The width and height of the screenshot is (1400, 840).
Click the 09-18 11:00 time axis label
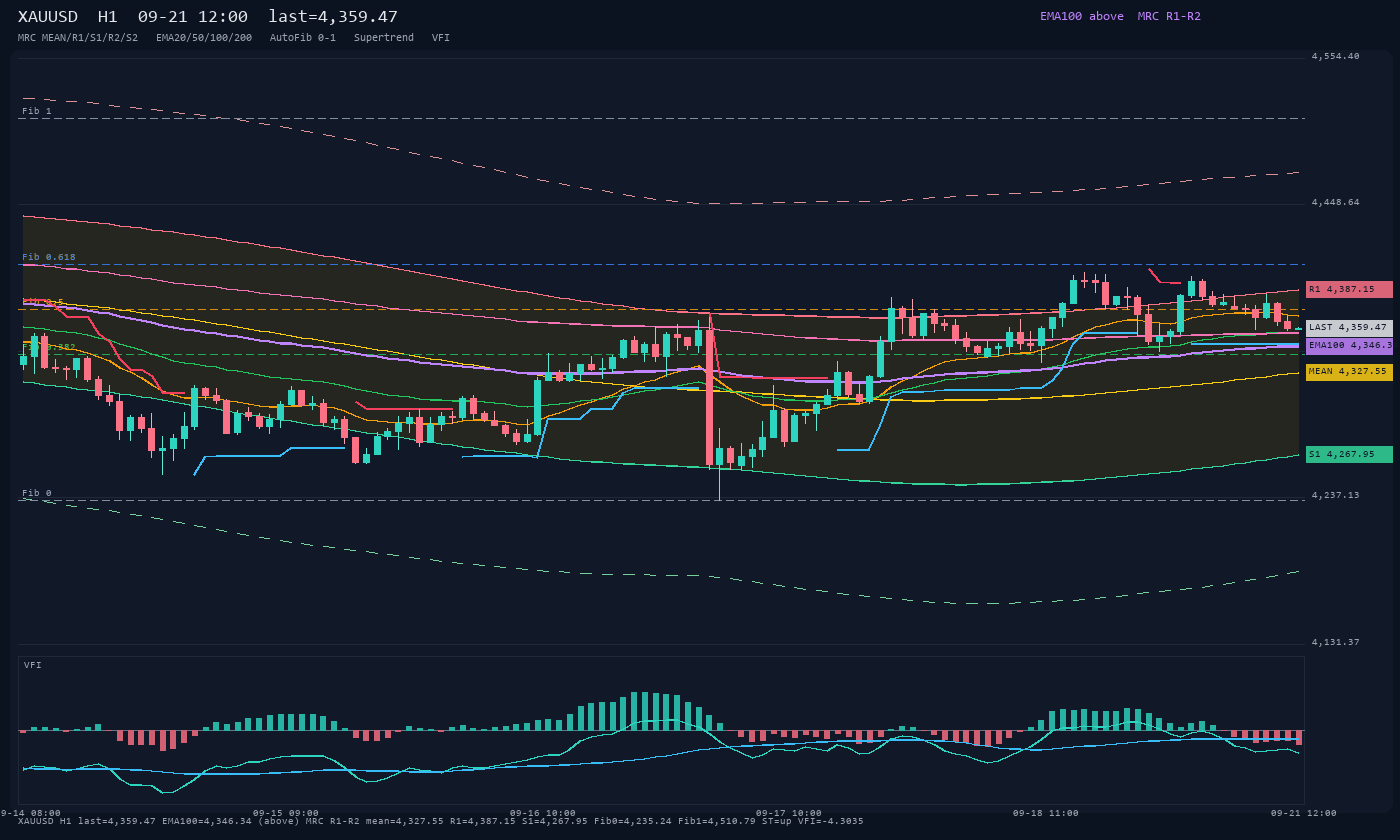tap(1046, 813)
